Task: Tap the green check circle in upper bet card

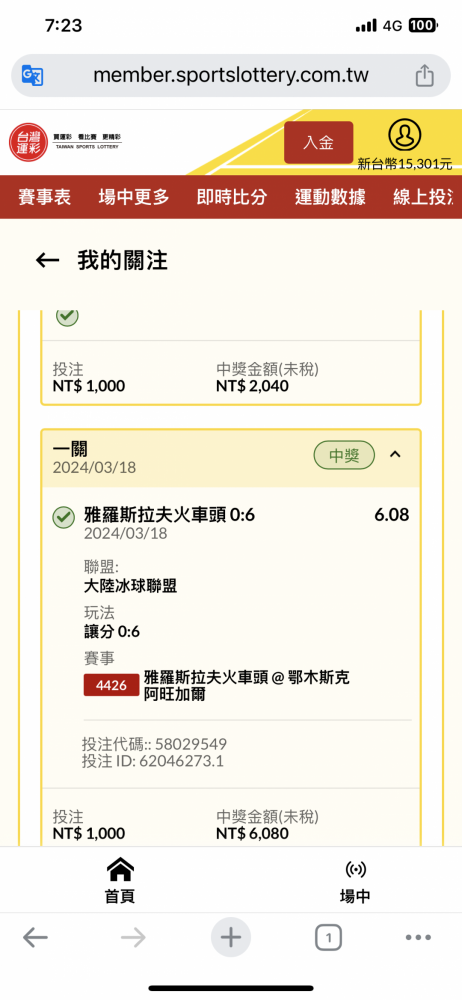Action: pos(67,316)
